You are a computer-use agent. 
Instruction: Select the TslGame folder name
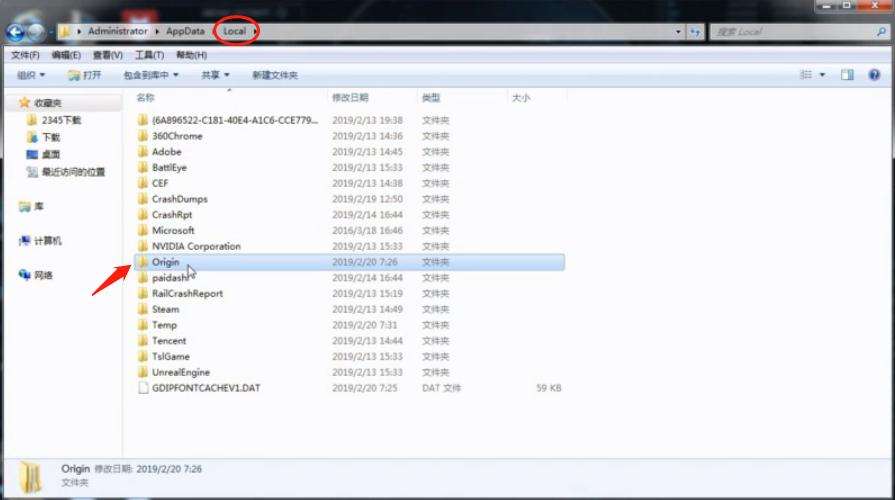pyautogui.click(x=171, y=356)
